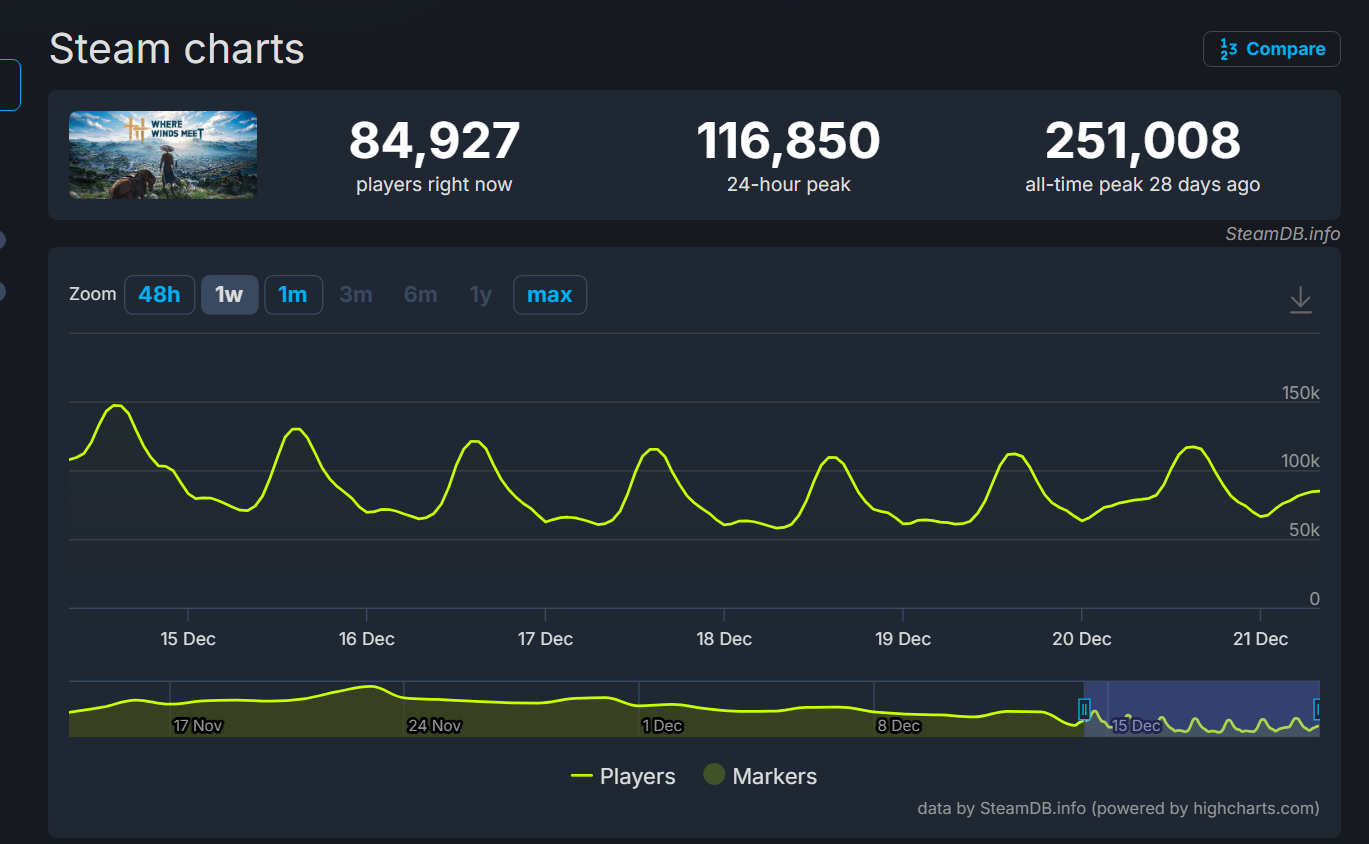Viewport: 1369px width, 844px height.
Task: Click the 20 Dec axis label
Action: click(1082, 639)
